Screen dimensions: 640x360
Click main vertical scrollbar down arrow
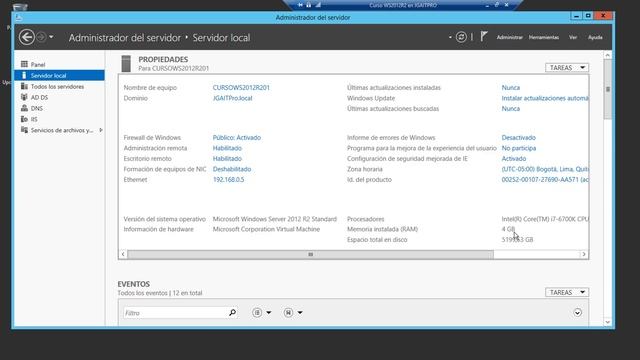(607, 322)
